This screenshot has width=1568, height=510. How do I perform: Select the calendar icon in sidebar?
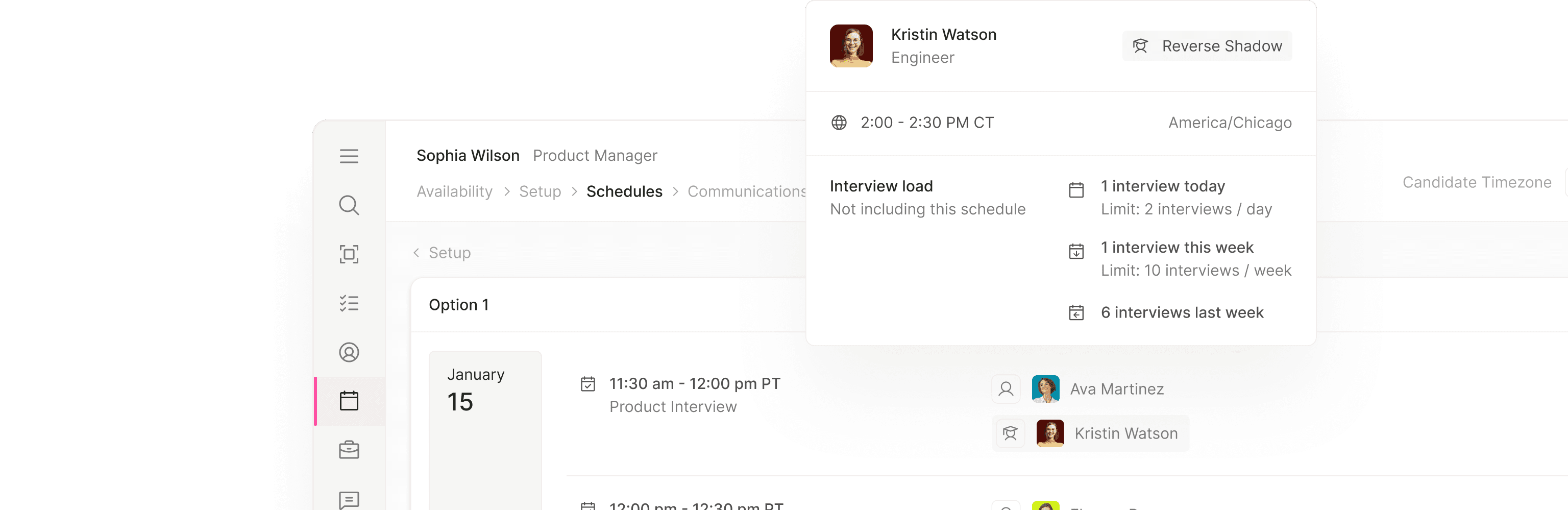pos(349,401)
